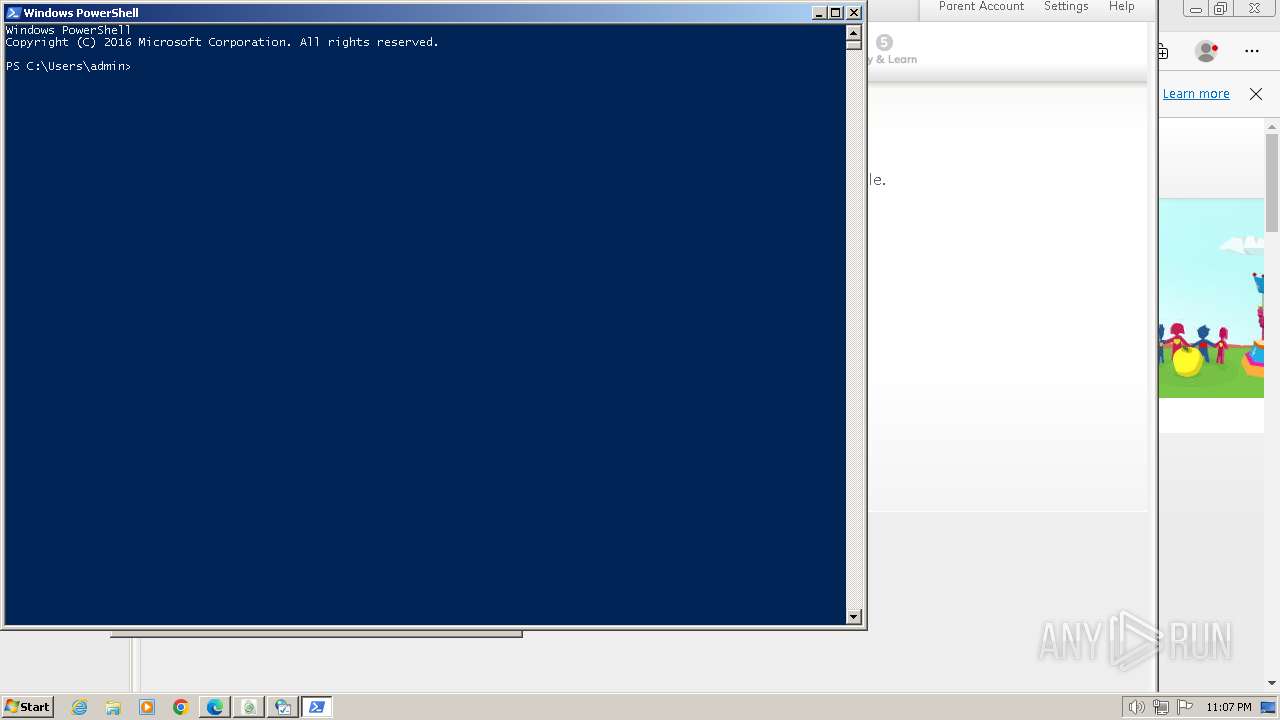
Task: Minimize the Edge browser window
Action: click(x=1195, y=9)
